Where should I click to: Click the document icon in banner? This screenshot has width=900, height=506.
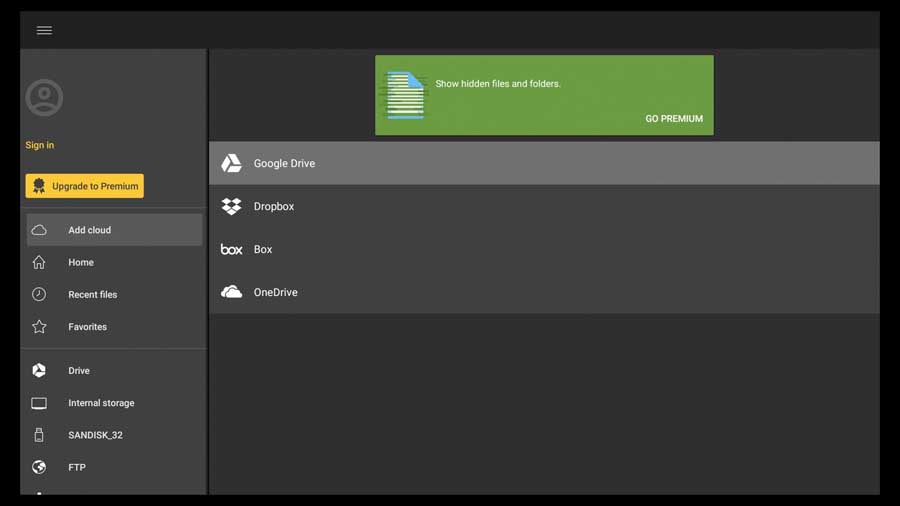[405, 95]
